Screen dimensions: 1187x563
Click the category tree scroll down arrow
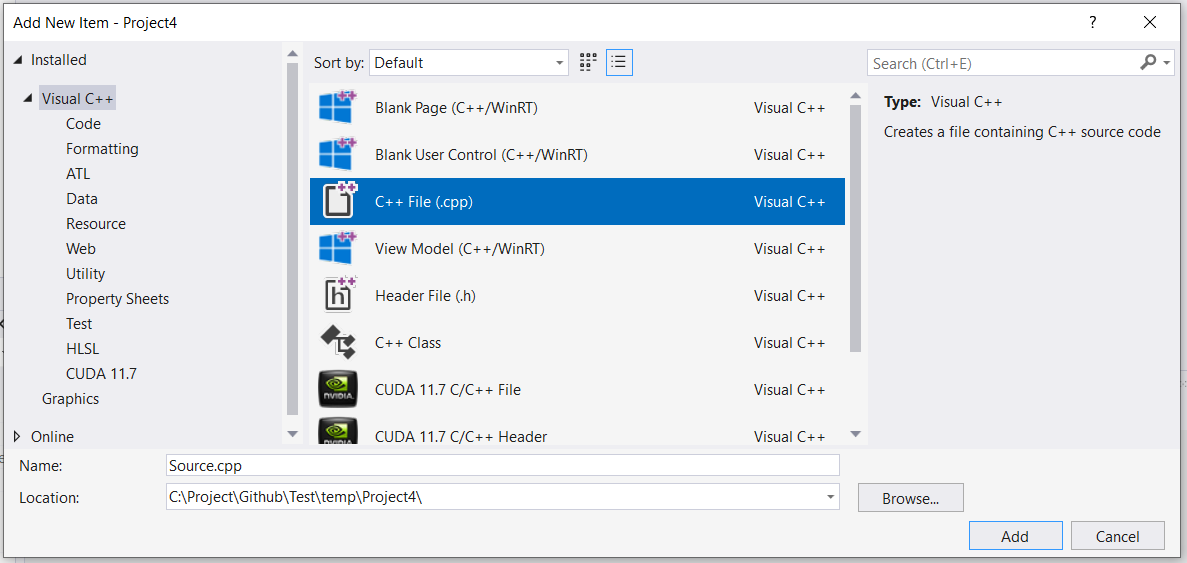pos(293,434)
